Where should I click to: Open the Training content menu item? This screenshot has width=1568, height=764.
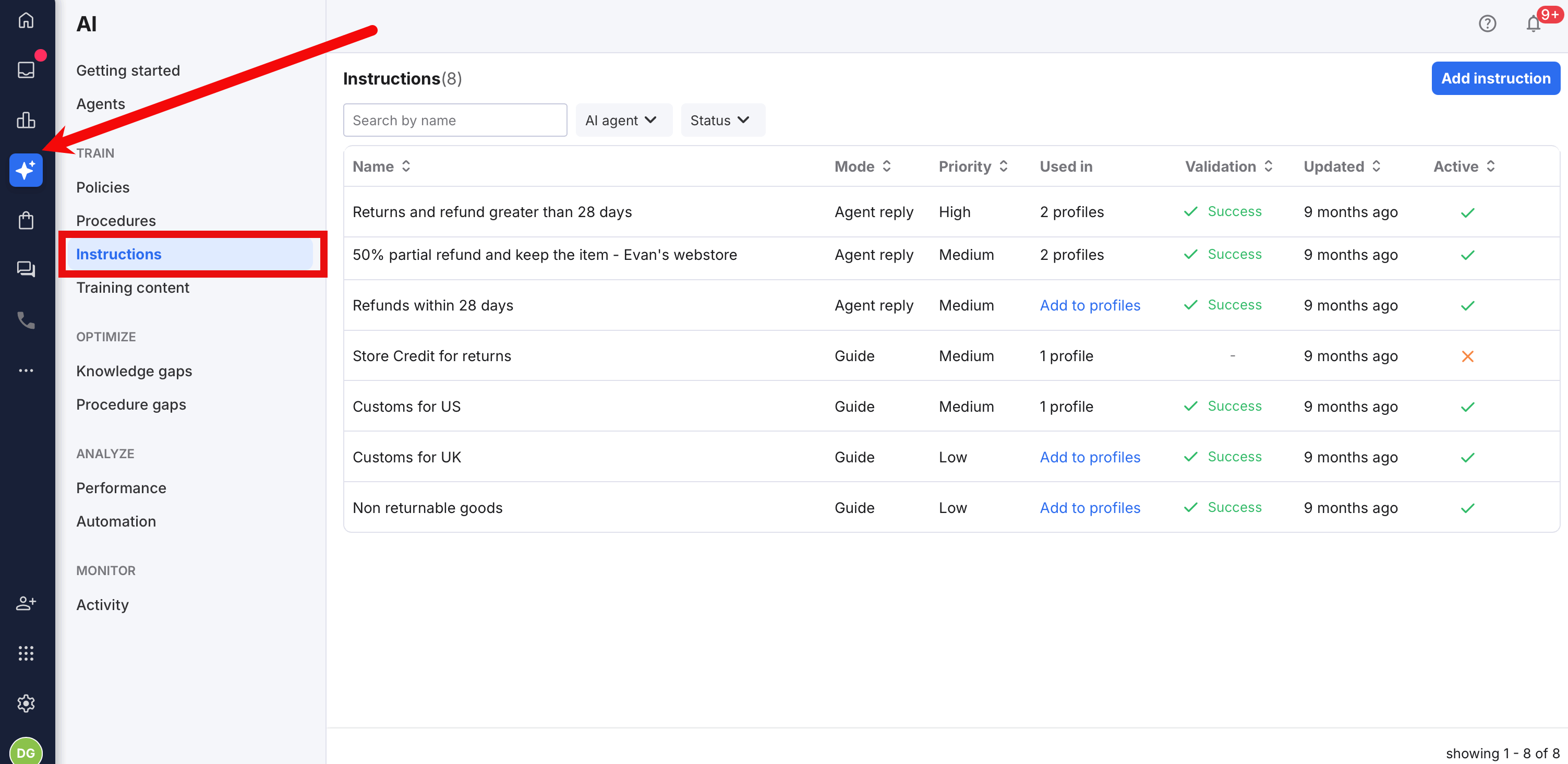pos(132,288)
